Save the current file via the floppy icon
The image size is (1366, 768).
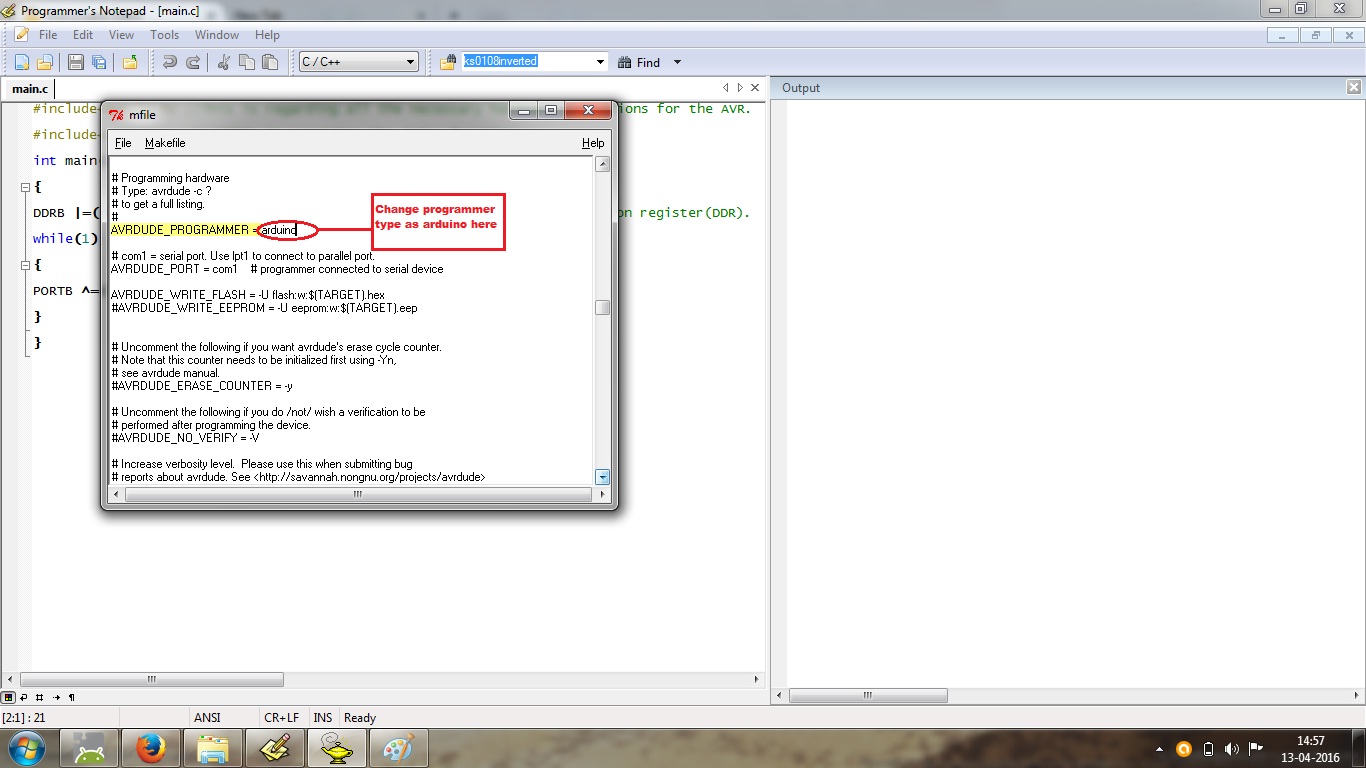[x=76, y=62]
